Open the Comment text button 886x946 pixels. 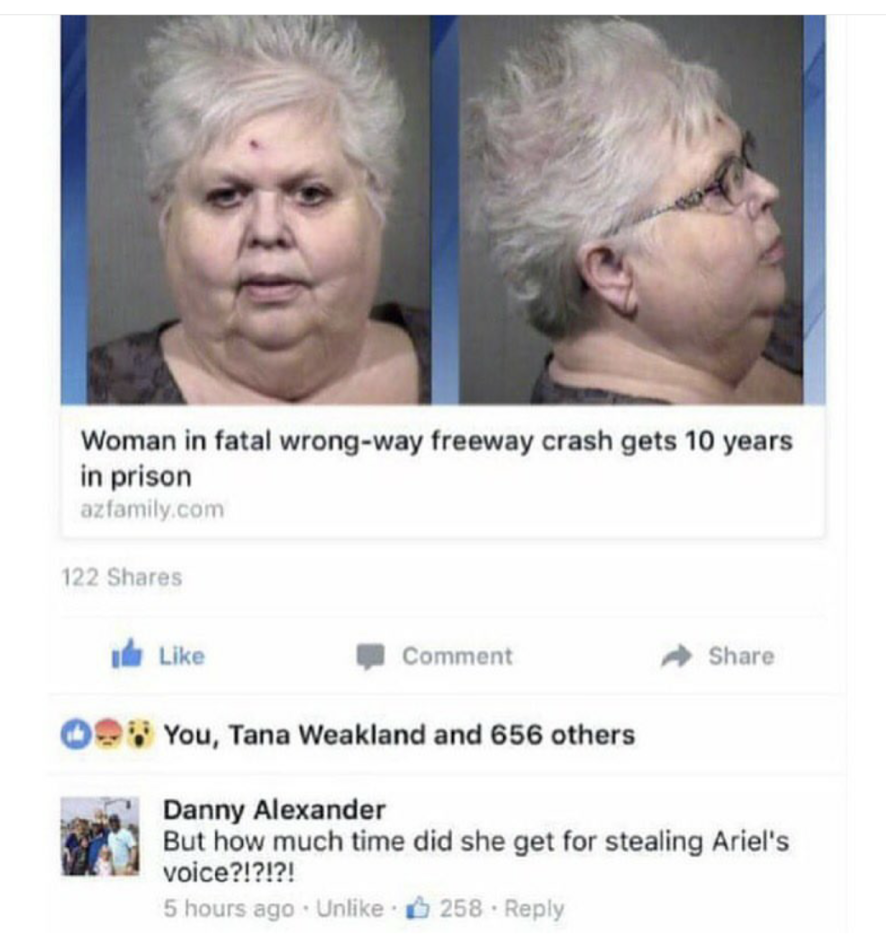click(457, 656)
